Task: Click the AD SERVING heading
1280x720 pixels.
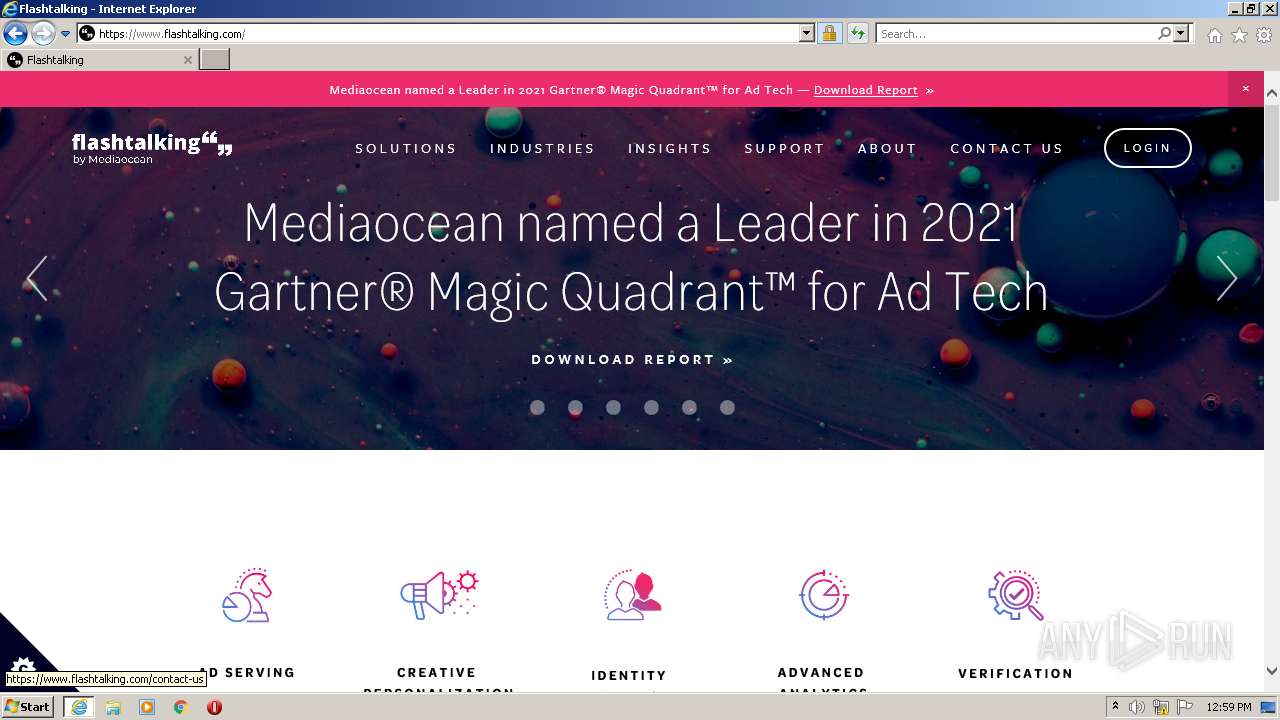Action: 247,673
